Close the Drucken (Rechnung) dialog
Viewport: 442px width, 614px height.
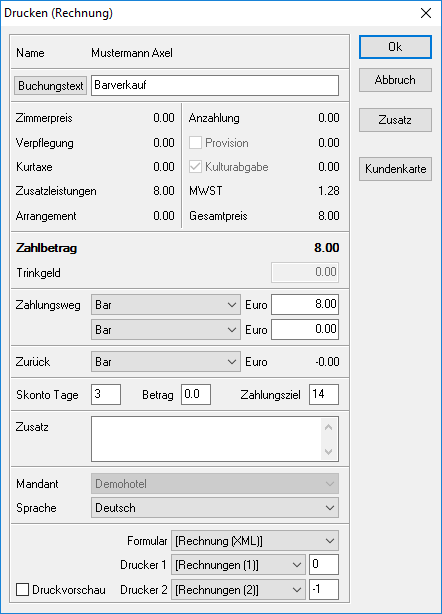(x=426, y=13)
